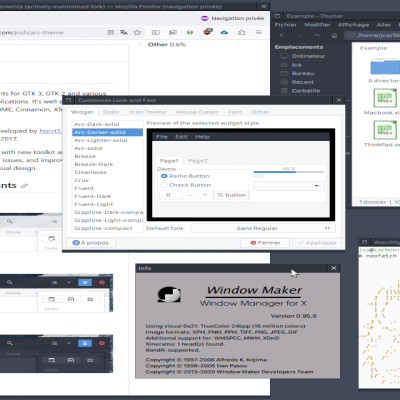This screenshot has height=400, width=400.
Task: Switch to the Mouse Cursor tab
Action: pyautogui.click(x=197, y=112)
